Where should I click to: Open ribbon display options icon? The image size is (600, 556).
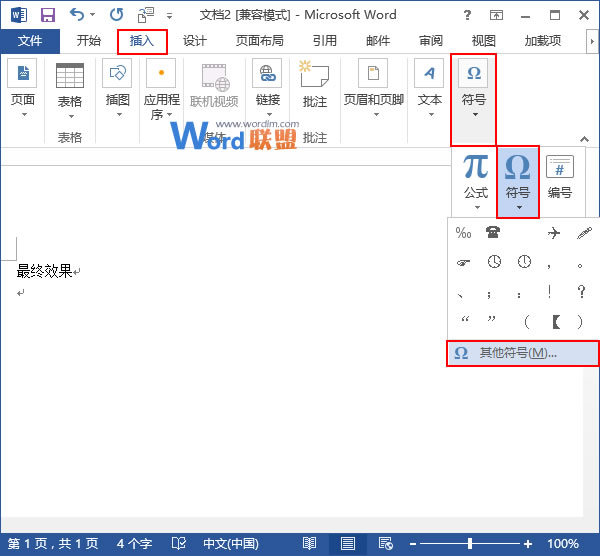[x=496, y=15]
